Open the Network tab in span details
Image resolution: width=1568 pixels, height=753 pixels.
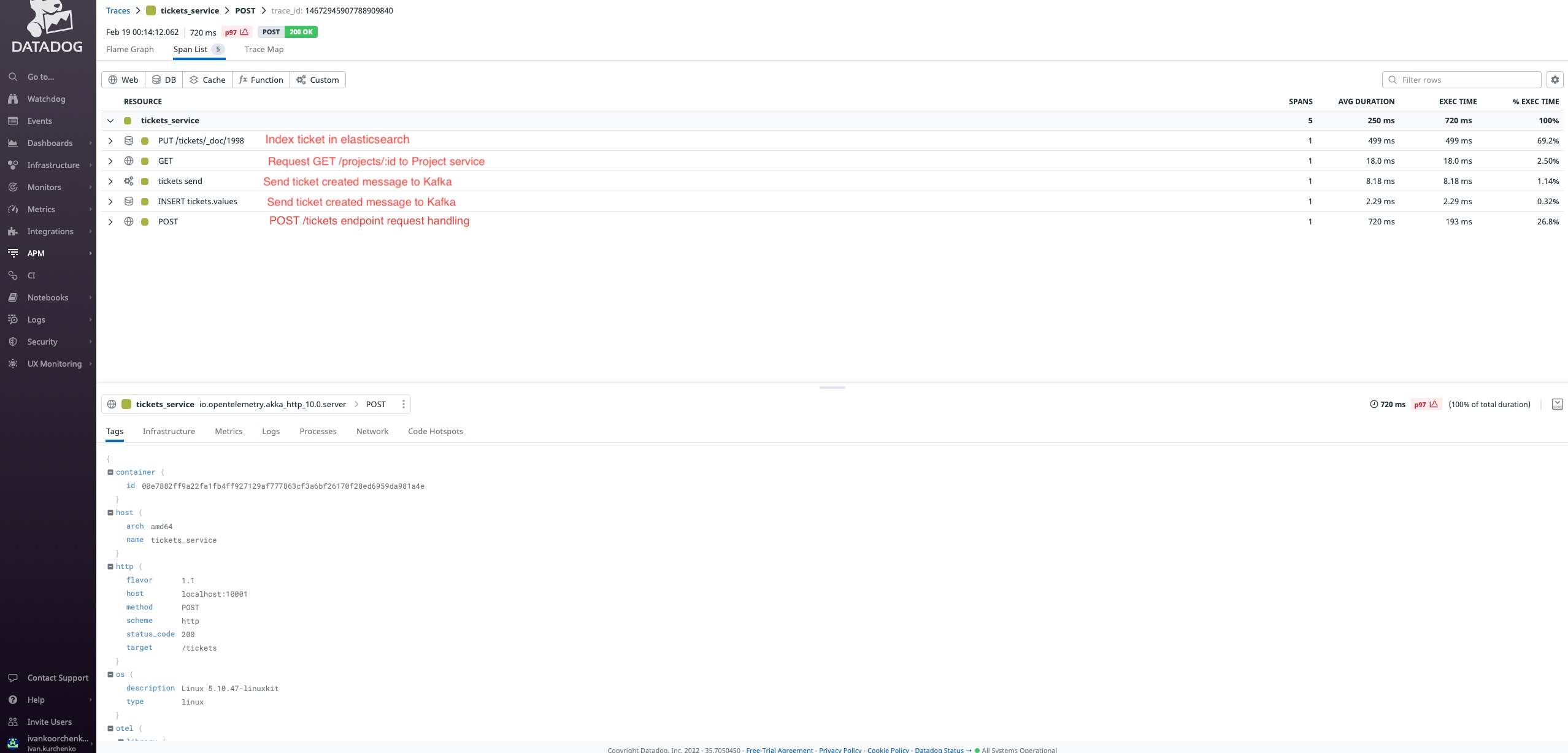coord(372,431)
